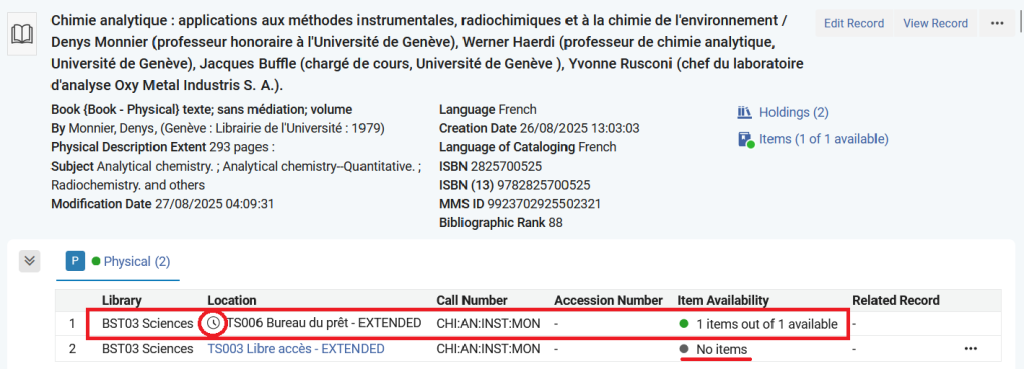Click green availability dot in row 1
The image size is (1024, 369).
[x=684, y=323]
